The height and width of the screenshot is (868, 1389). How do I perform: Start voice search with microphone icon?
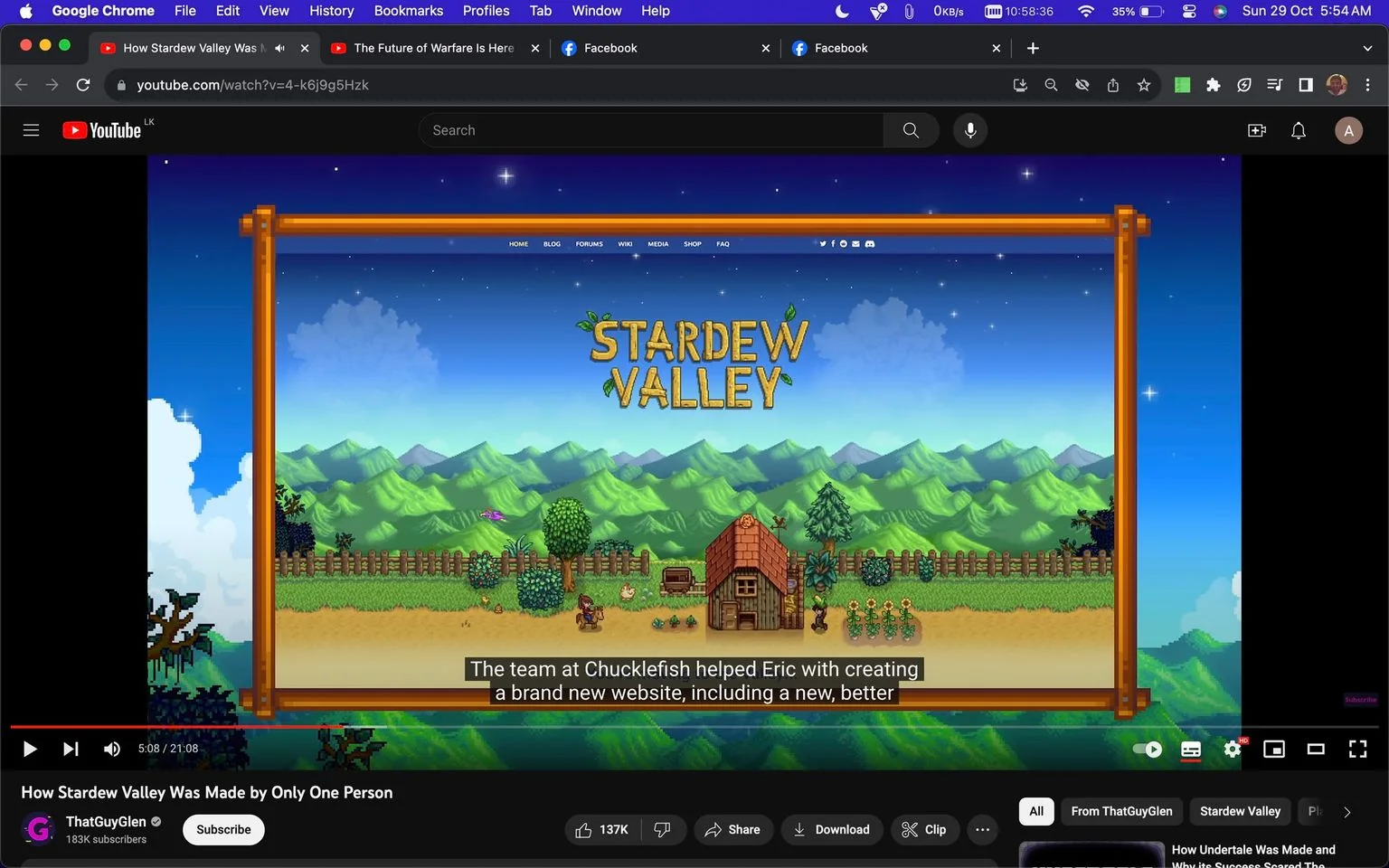970,130
